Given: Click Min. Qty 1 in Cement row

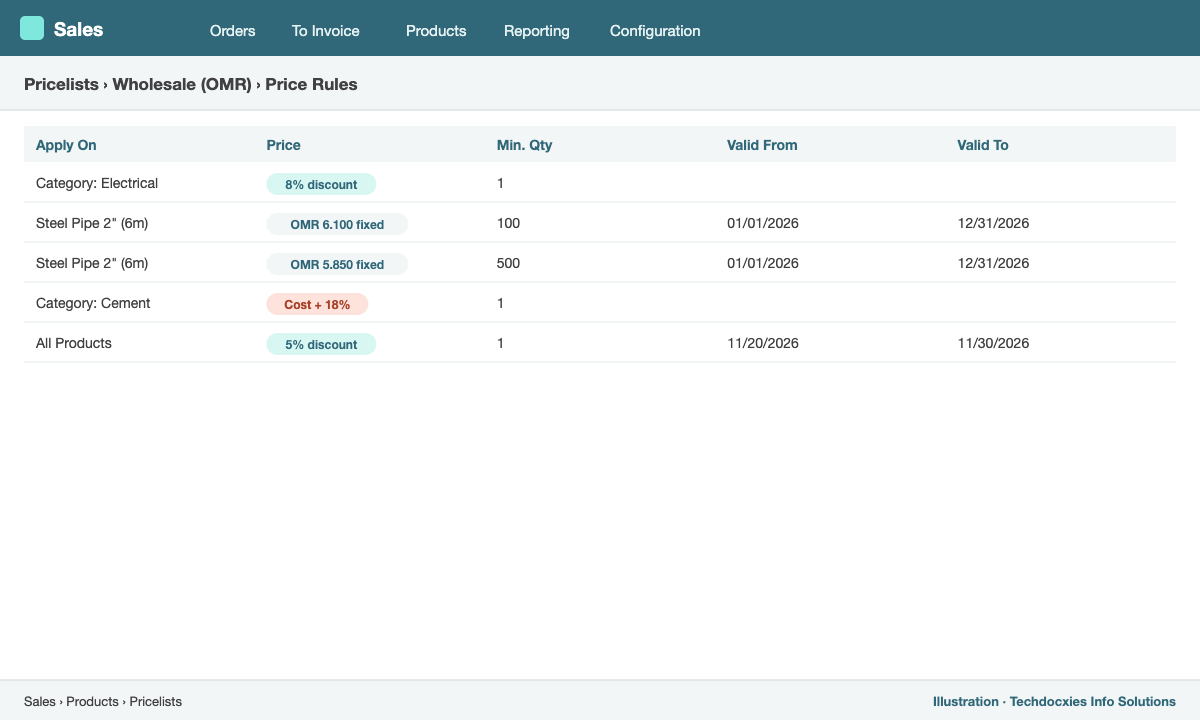Looking at the screenshot, I should [501, 303].
